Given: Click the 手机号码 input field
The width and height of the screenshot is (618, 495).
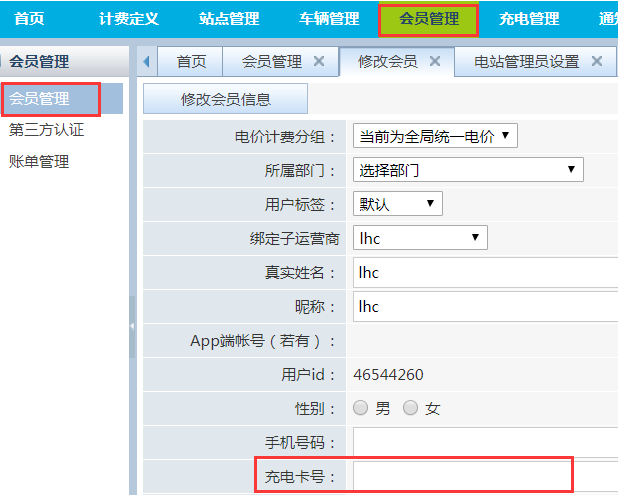Looking at the screenshot, I should tap(486, 442).
